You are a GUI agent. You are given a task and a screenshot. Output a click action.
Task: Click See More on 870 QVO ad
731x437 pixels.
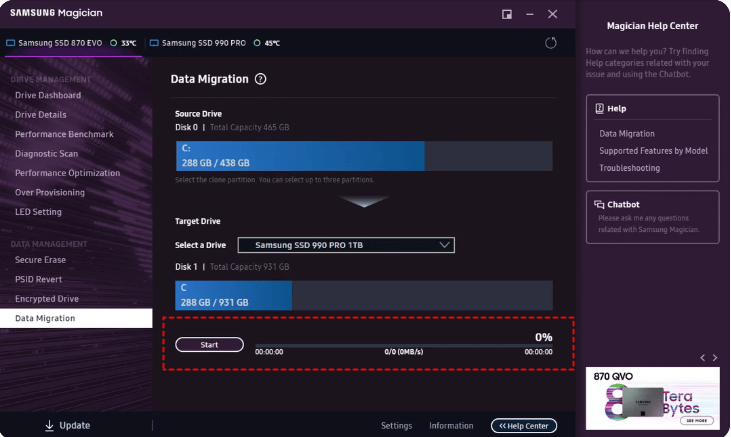[697, 421]
